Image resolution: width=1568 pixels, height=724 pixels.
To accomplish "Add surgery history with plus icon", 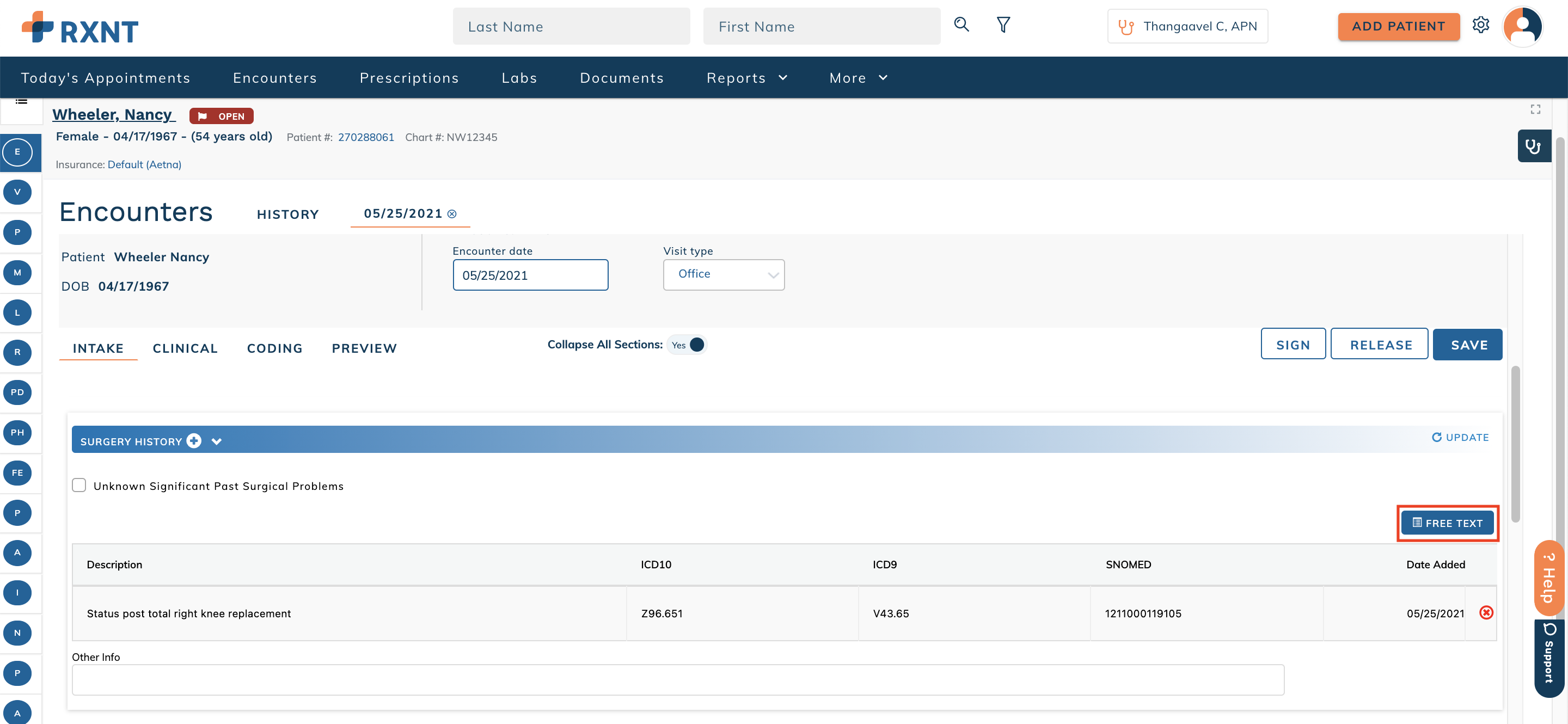I will click(194, 440).
